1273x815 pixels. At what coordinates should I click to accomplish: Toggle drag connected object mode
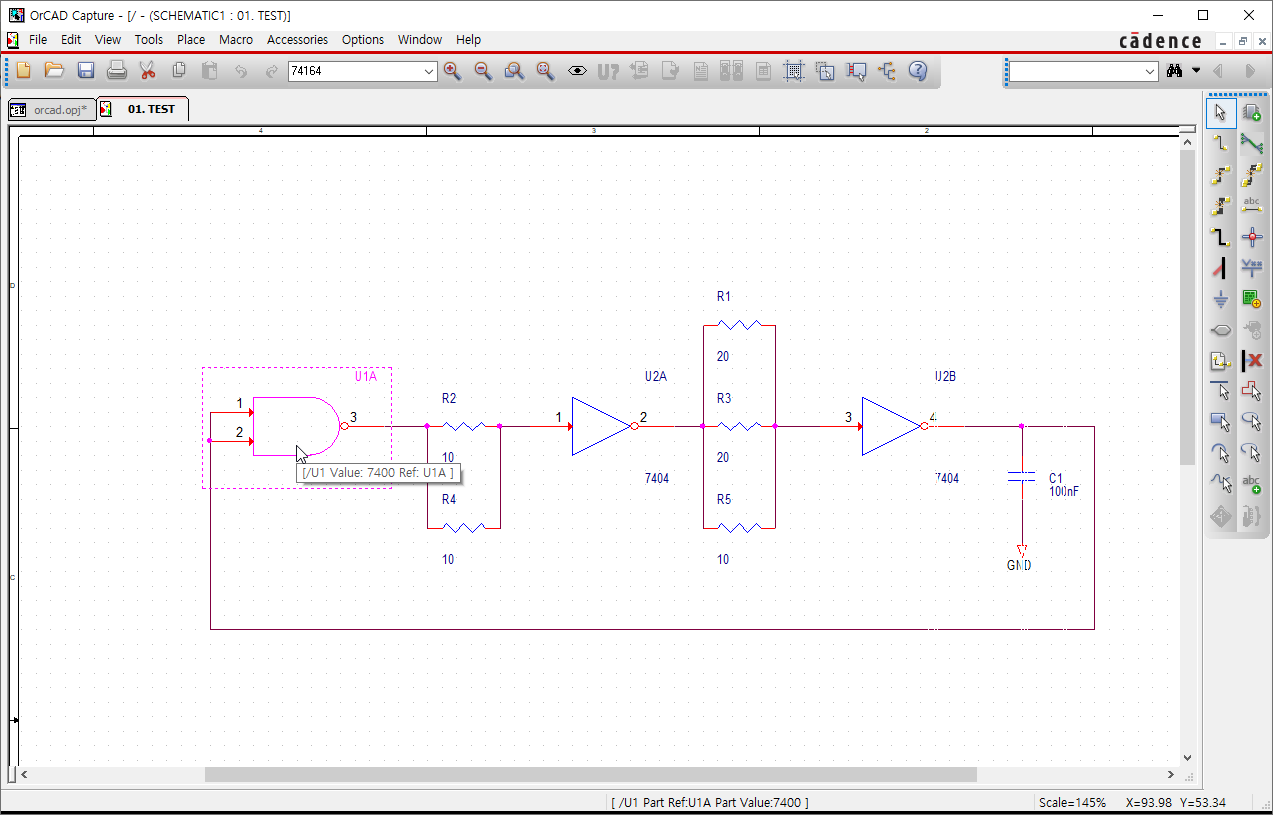coord(856,71)
